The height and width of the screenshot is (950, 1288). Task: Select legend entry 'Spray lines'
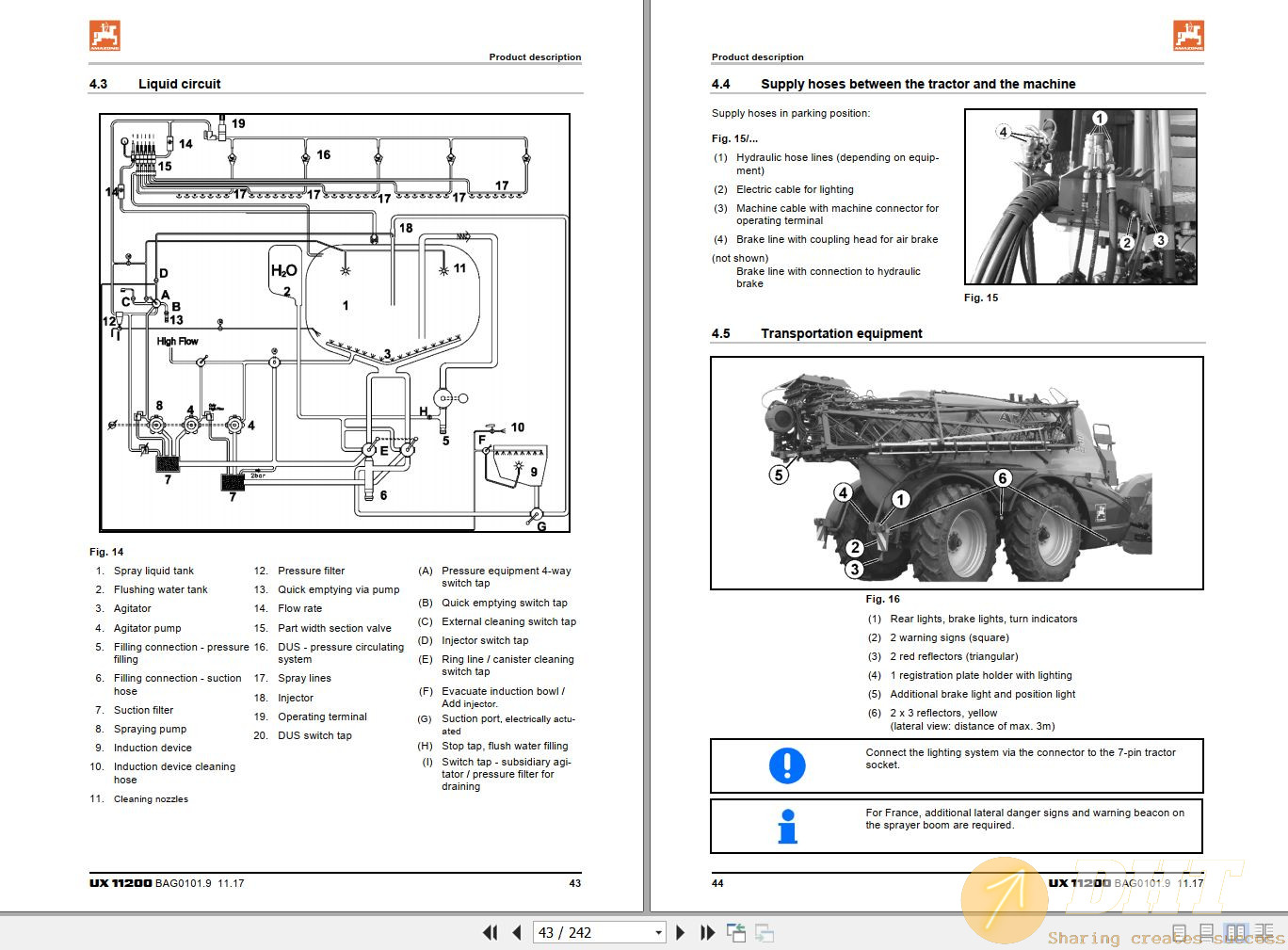pyautogui.click(x=305, y=678)
